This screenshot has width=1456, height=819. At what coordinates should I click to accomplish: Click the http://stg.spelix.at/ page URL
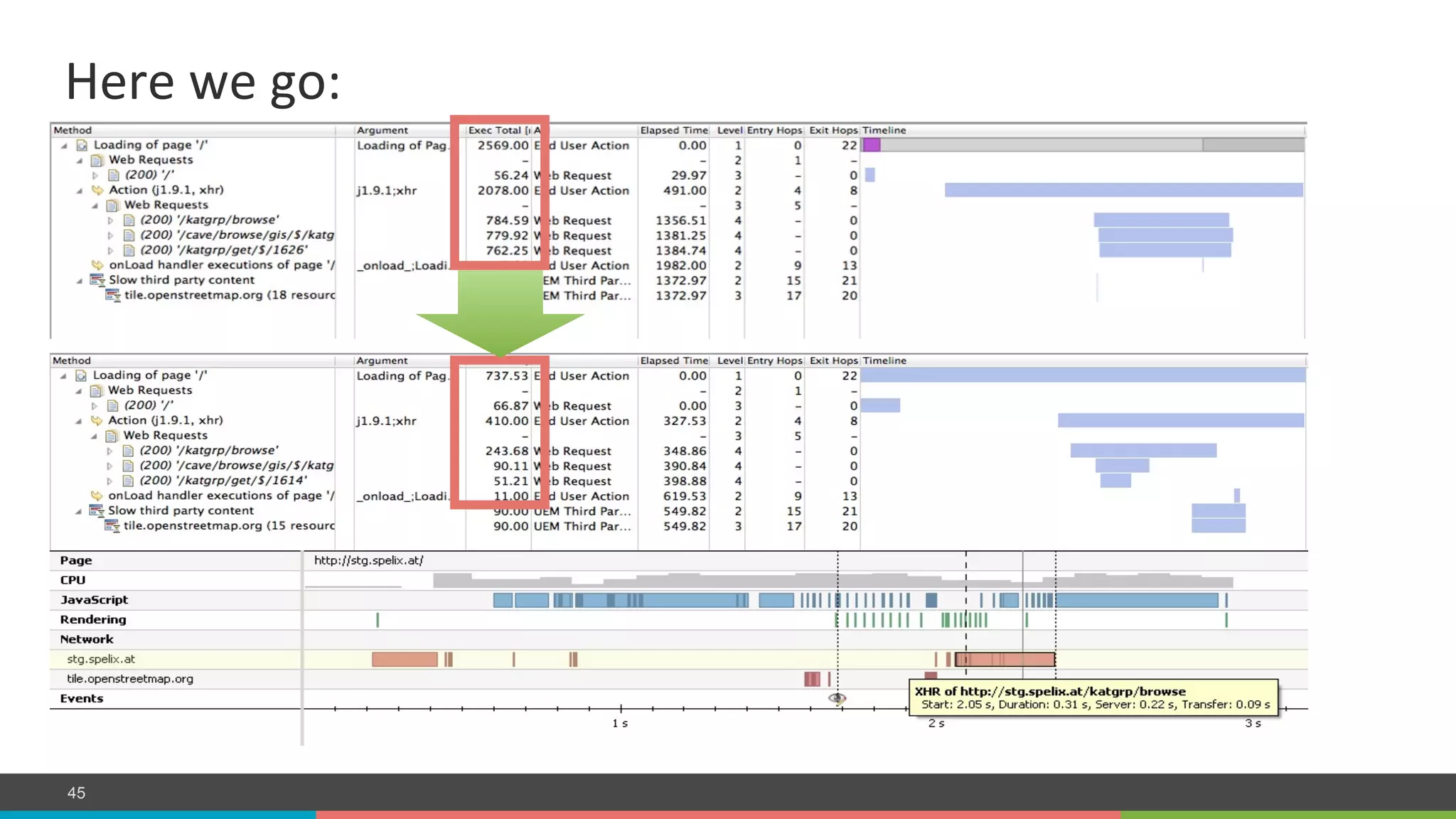point(368,560)
